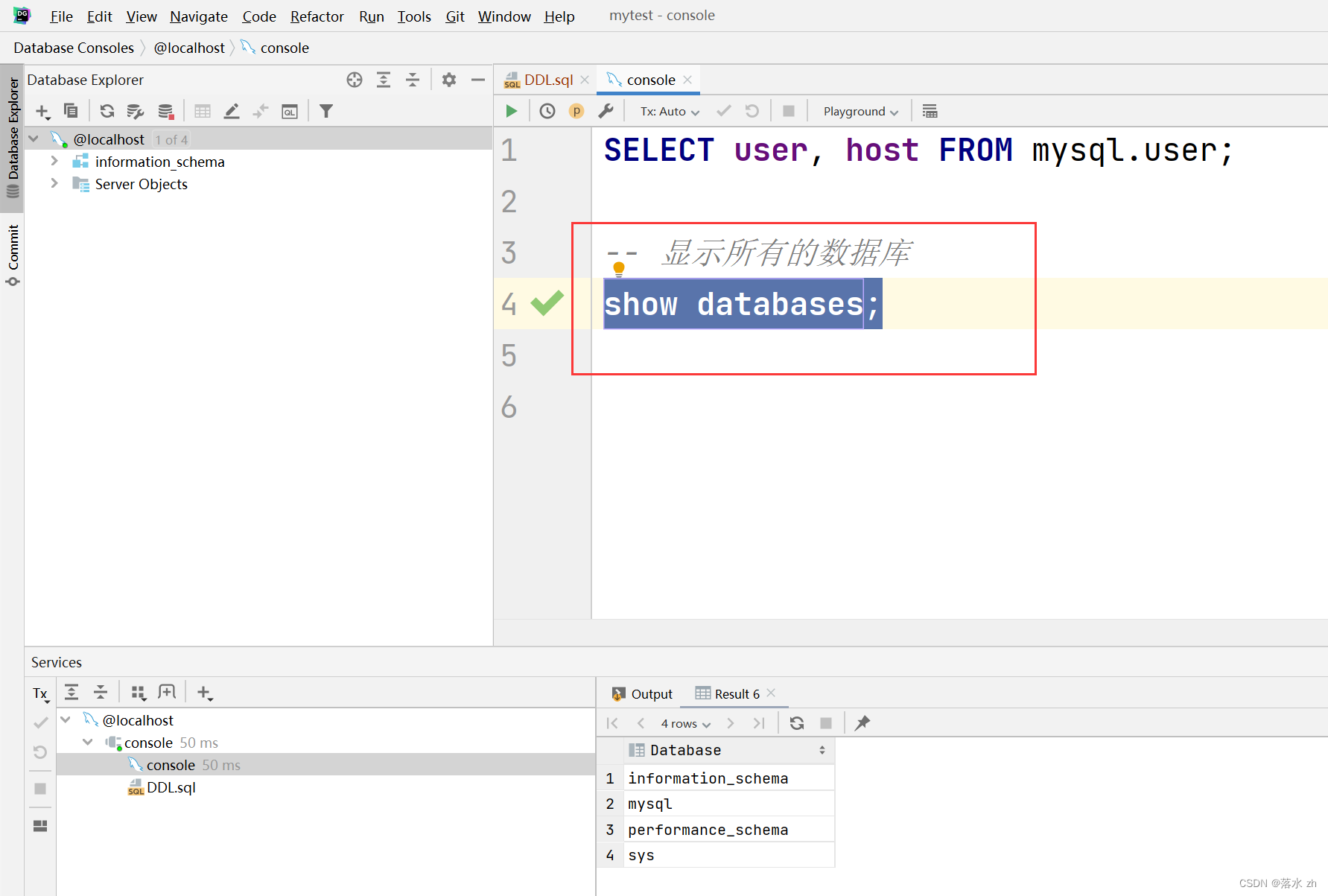The width and height of the screenshot is (1328, 896).
Task: Switch to the Output tab
Action: (643, 694)
